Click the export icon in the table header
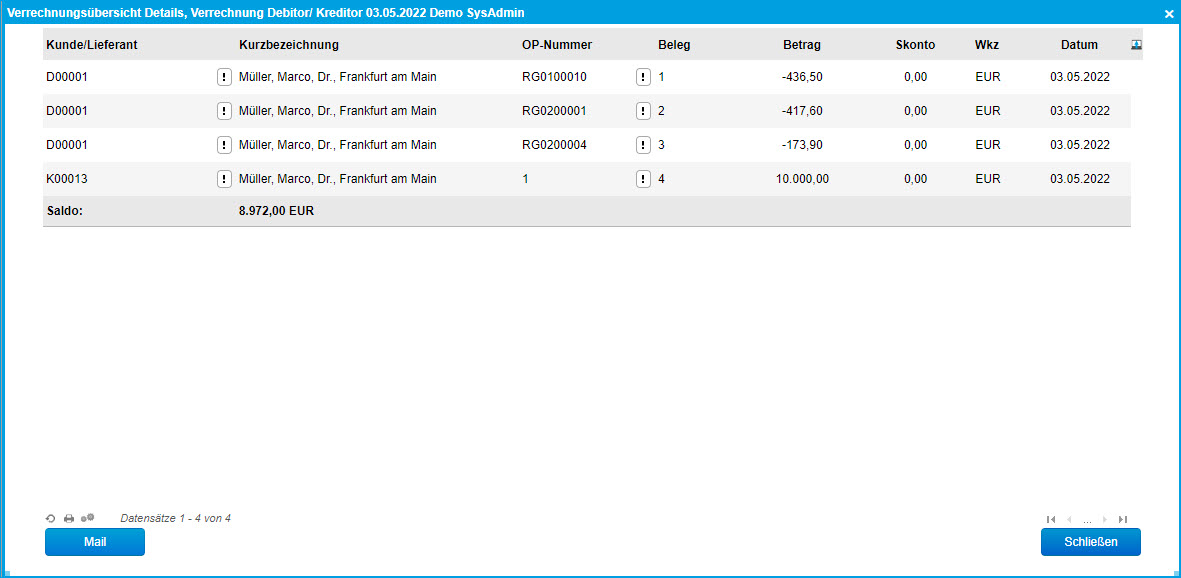 point(1137,44)
